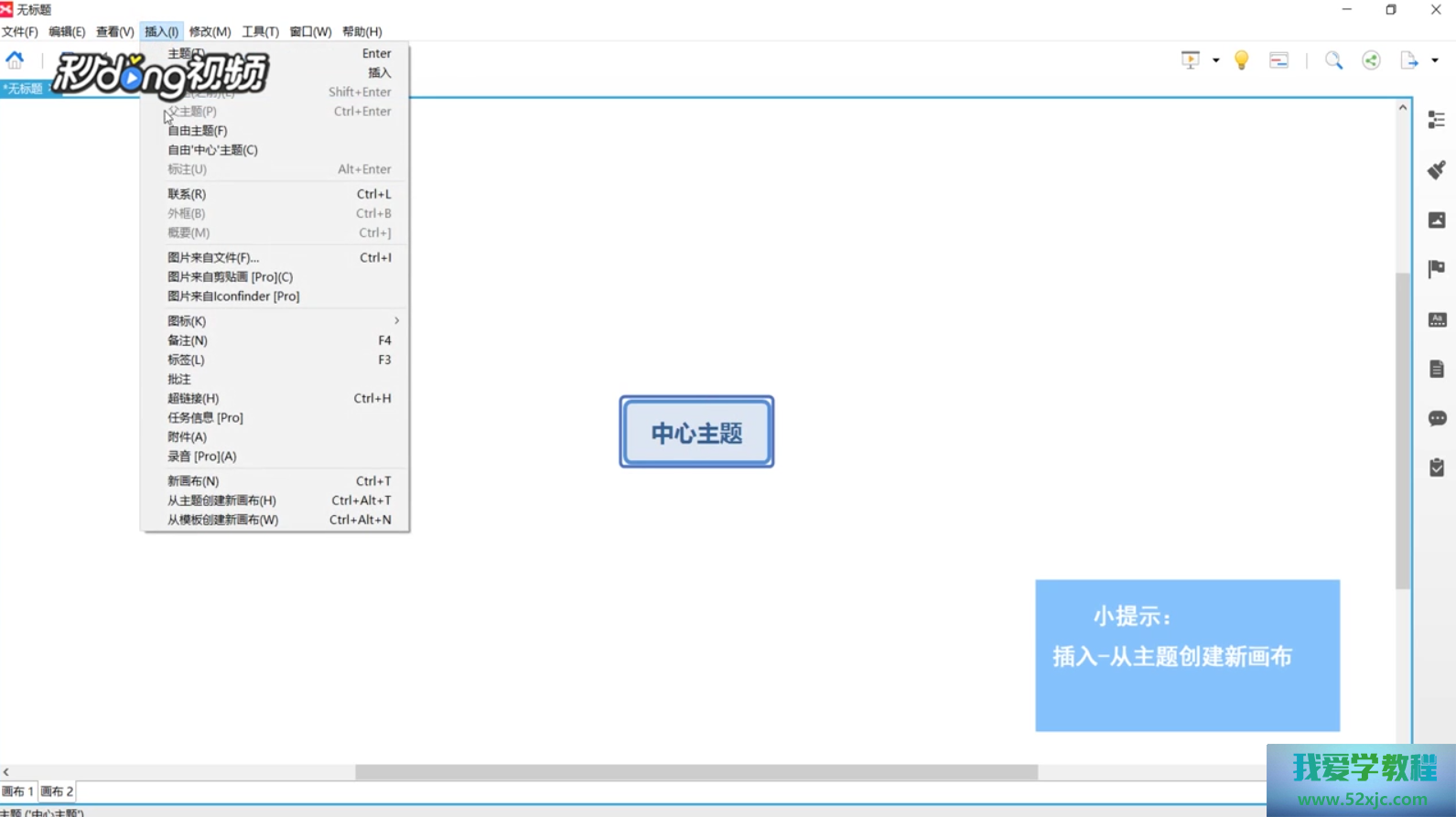1456x817 pixels.
Task: Click the share icon in the toolbar
Action: point(1371,60)
